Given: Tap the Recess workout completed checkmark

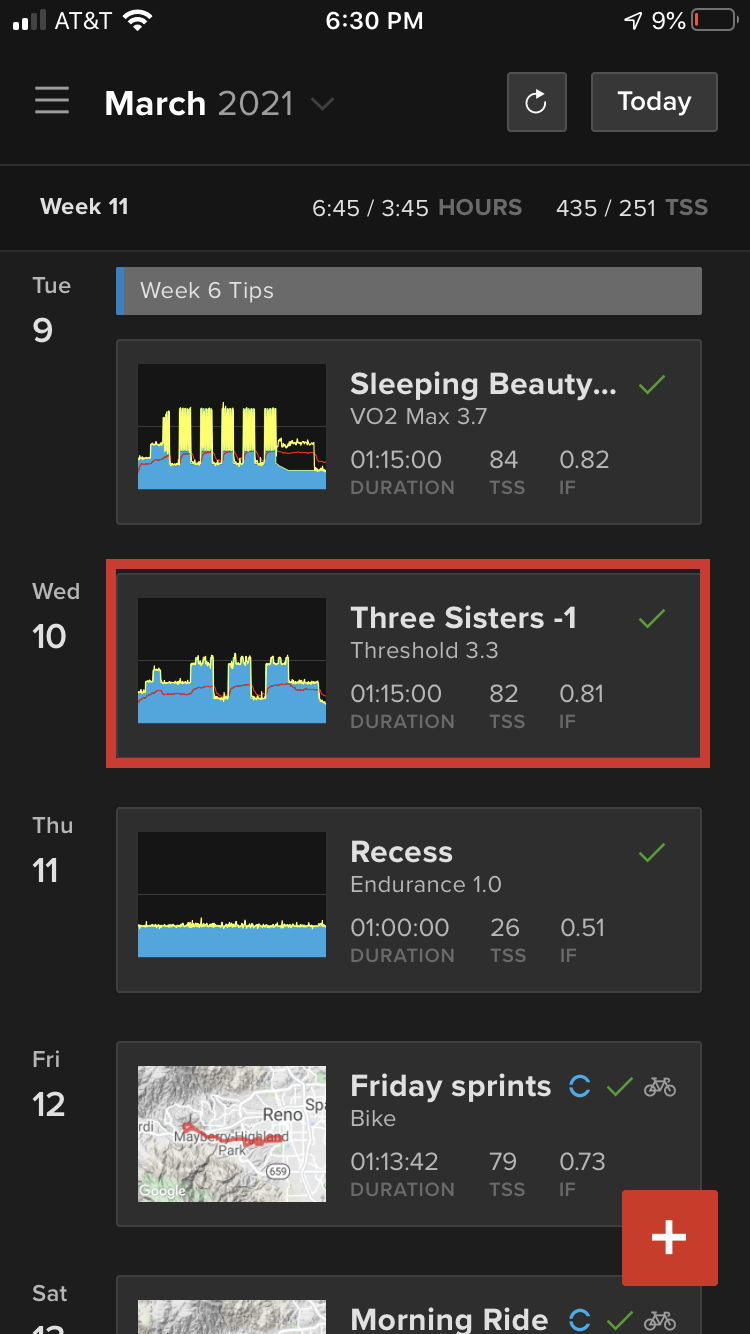Looking at the screenshot, I should 652,852.
